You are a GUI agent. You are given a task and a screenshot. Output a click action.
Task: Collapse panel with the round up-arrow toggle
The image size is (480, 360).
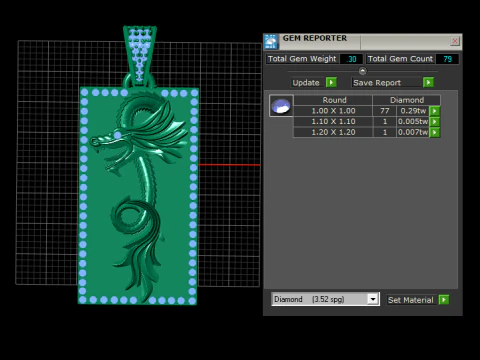click(x=363, y=71)
